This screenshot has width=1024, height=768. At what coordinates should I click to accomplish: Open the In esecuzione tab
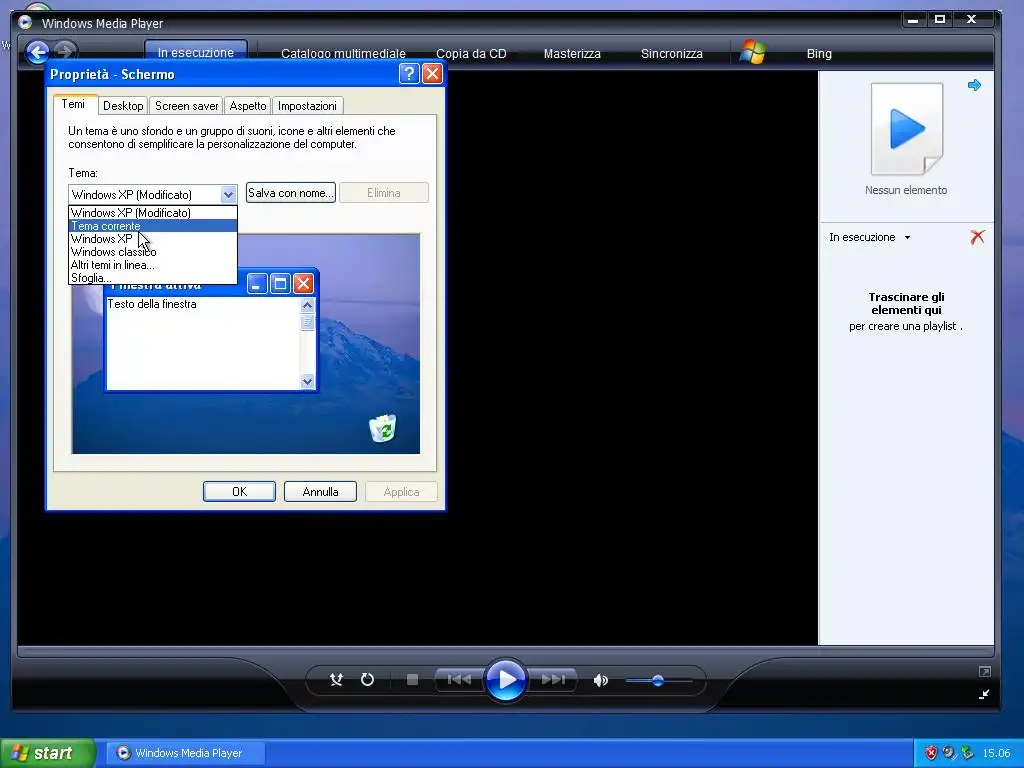(x=195, y=52)
